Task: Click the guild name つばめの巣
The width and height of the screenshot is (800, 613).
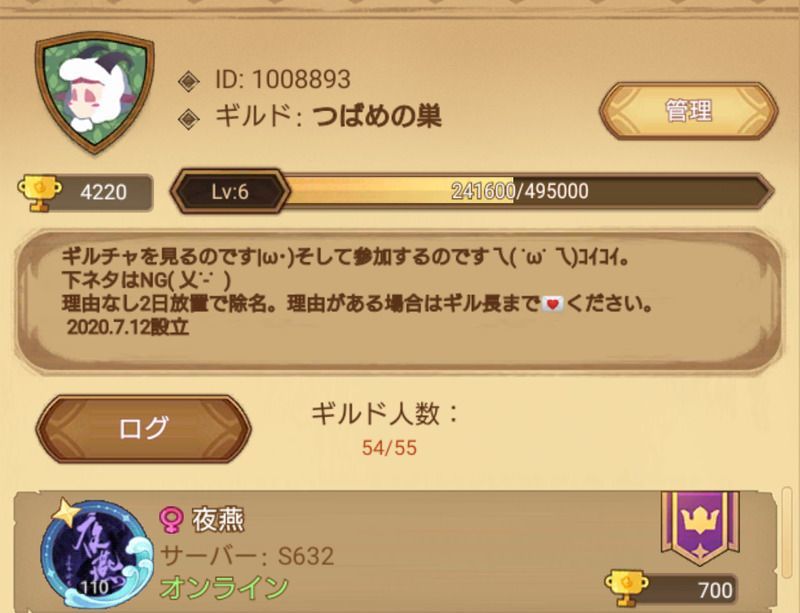Action: [x=377, y=117]
